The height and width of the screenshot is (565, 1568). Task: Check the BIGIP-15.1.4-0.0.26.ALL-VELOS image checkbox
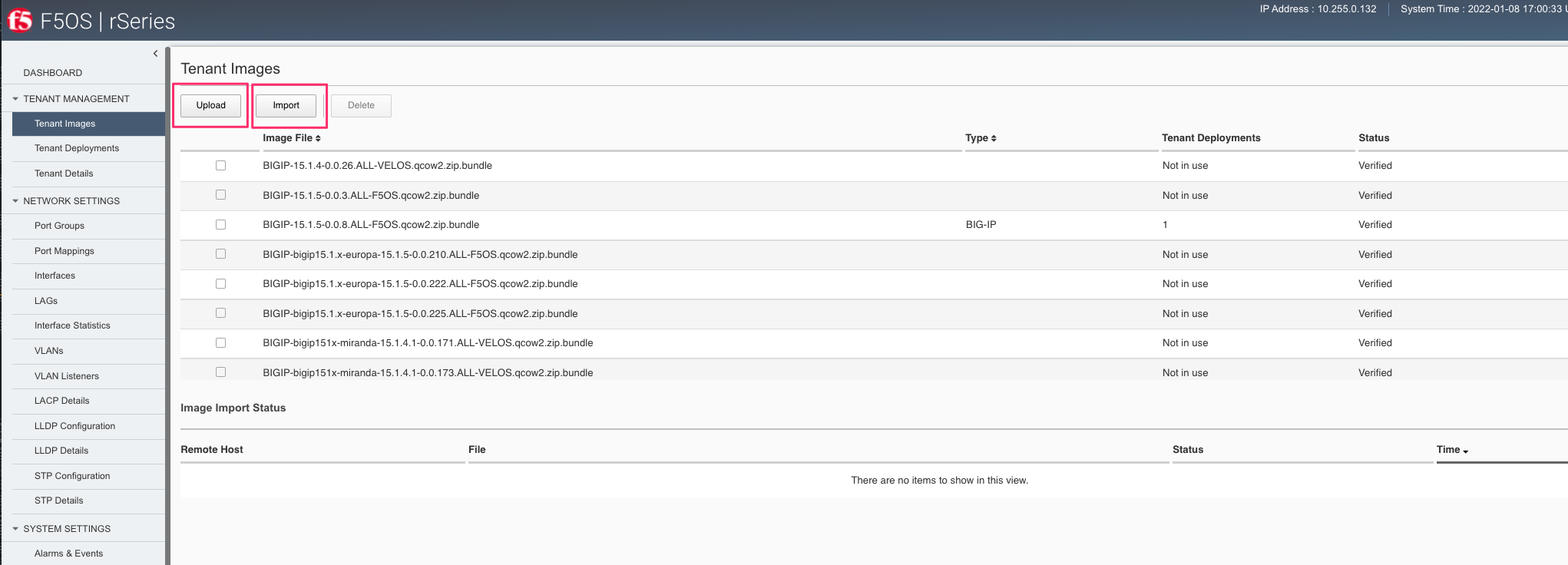[x=221, y=165]
